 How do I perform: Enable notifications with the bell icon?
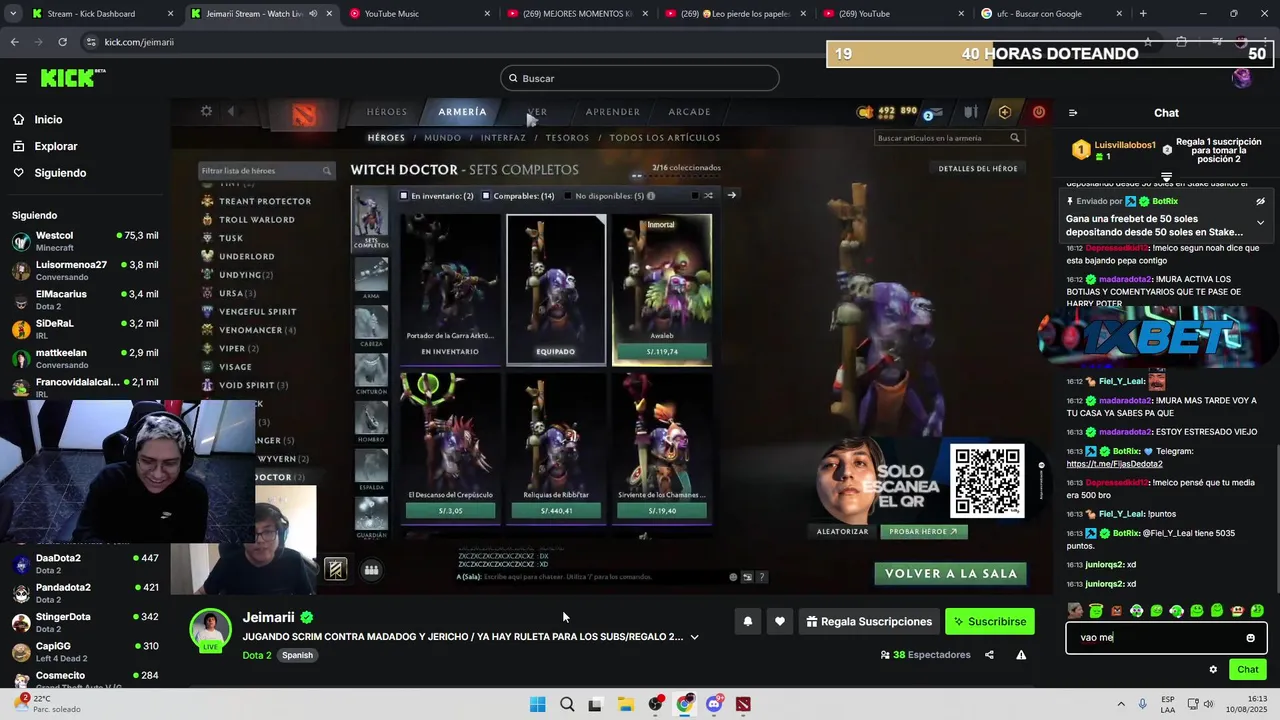click(x=747, y=622)
